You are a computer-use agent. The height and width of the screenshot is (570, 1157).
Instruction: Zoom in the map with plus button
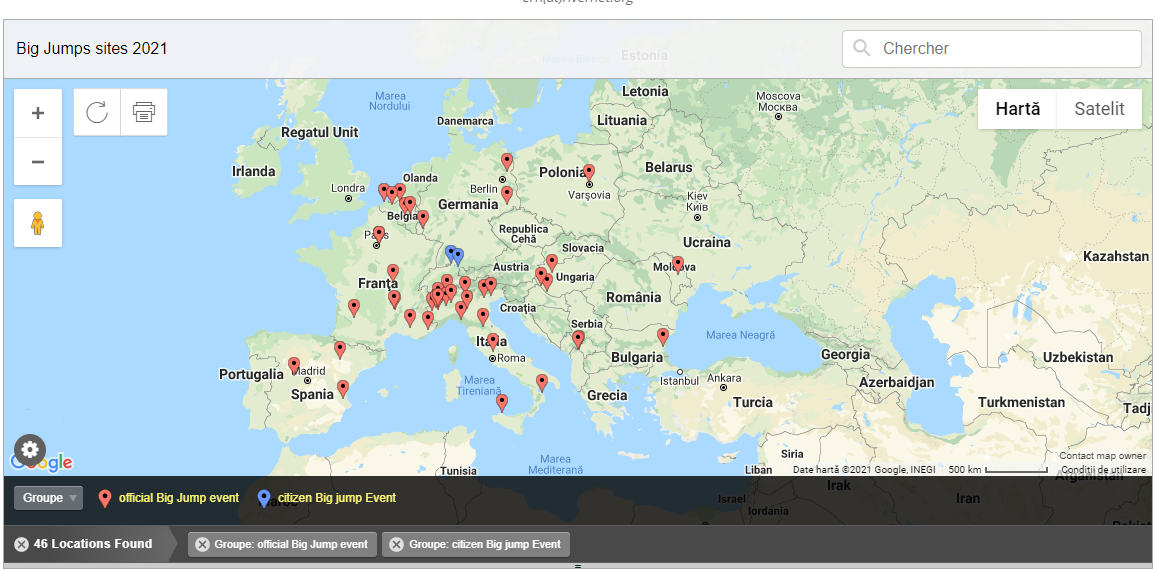tap(38, 113)
